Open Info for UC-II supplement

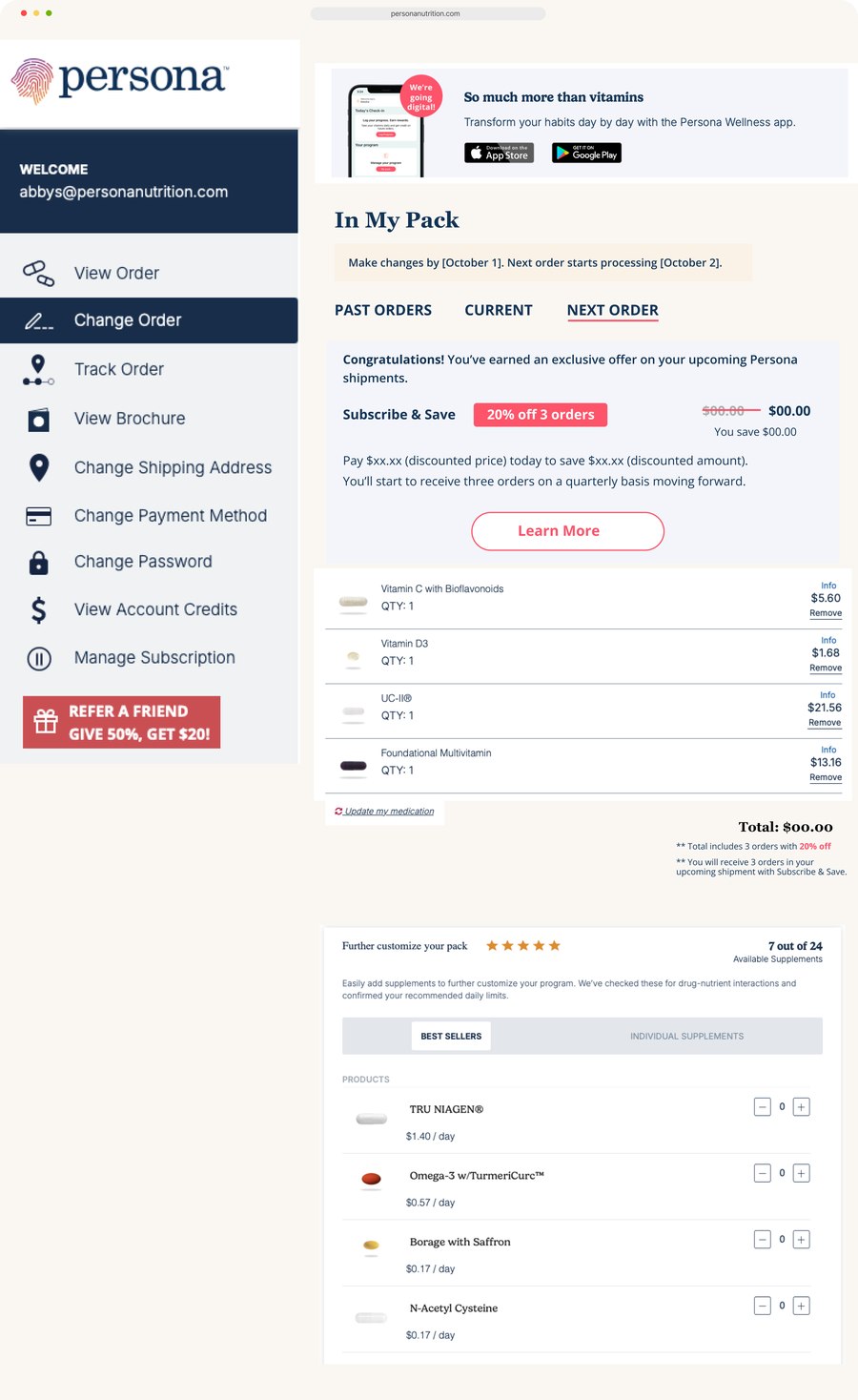(x=827, y=695)
